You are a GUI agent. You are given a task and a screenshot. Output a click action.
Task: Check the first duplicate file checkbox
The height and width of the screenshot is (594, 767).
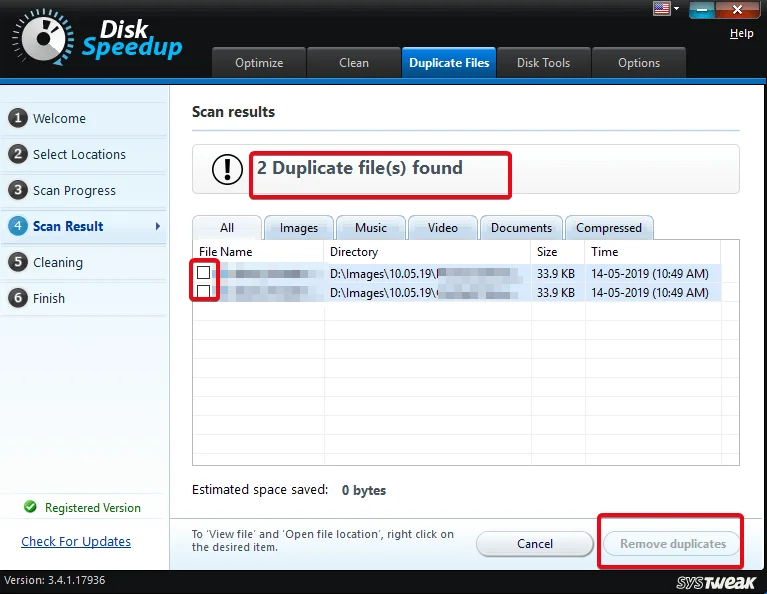tap(204, 273)
